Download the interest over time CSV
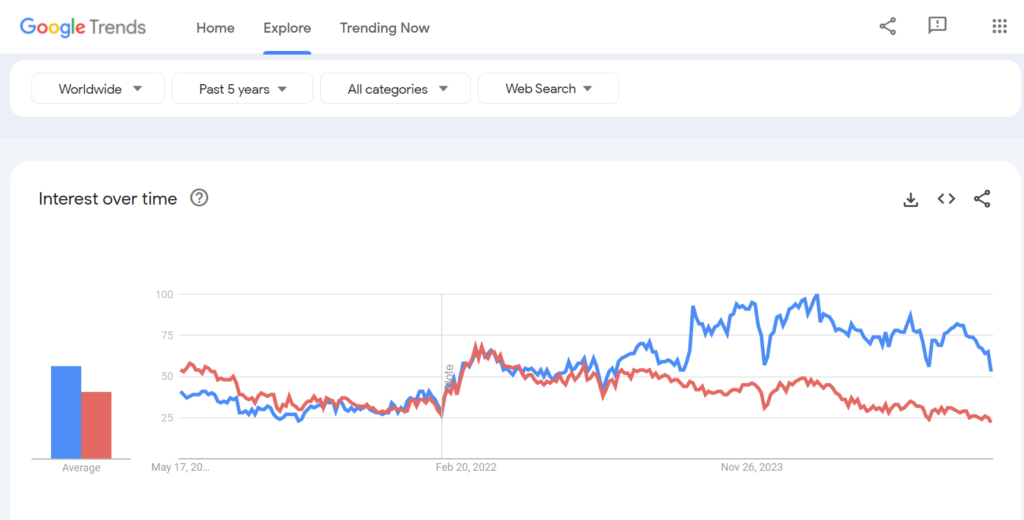The height and width of the screenshot is (520, 1024). pyautogui.click(x=910, y=199)
